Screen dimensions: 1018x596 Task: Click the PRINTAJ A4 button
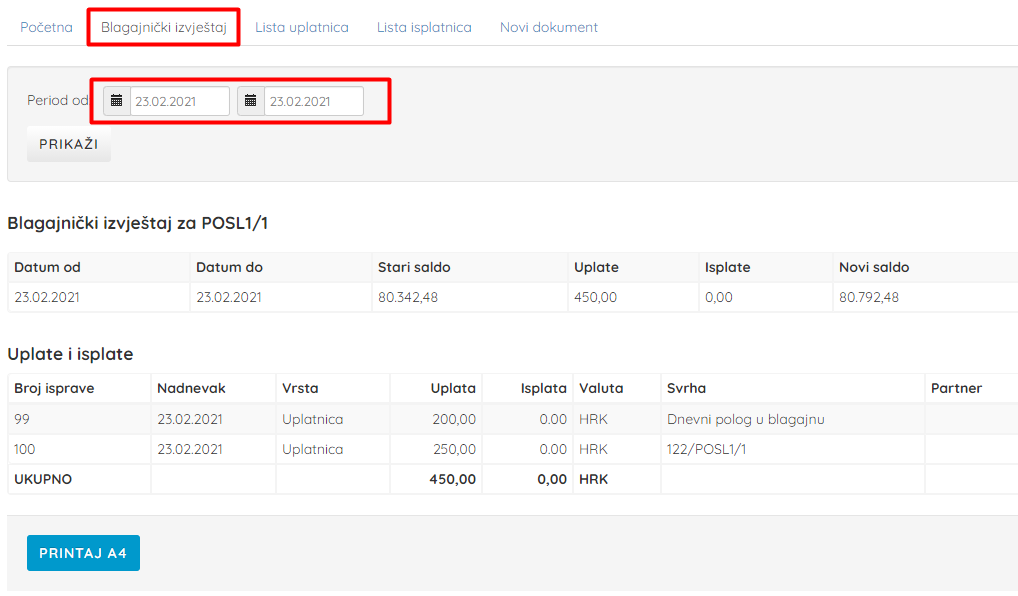pos(83,553)
